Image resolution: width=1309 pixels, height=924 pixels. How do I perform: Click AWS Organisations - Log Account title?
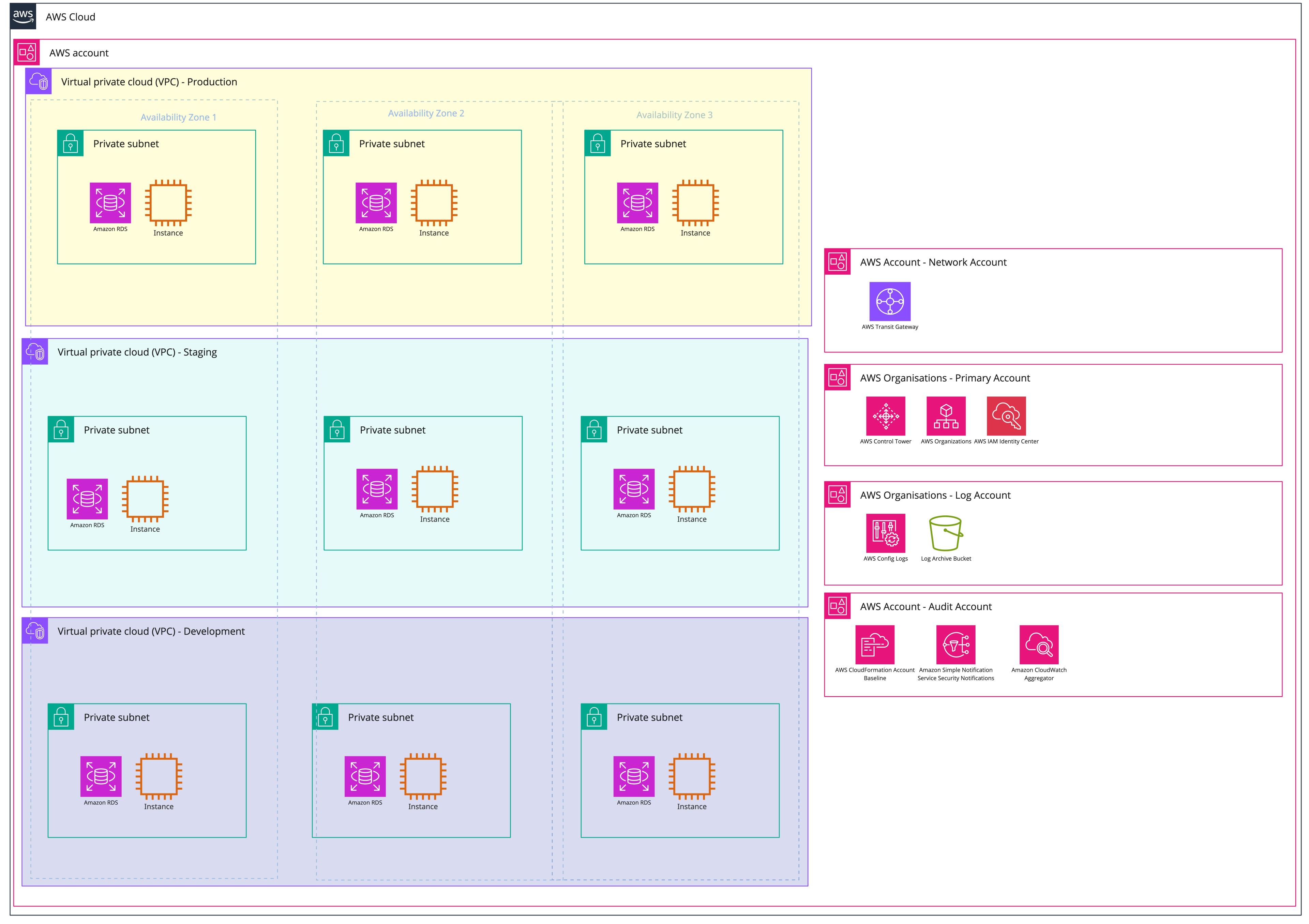click(936, 495)
